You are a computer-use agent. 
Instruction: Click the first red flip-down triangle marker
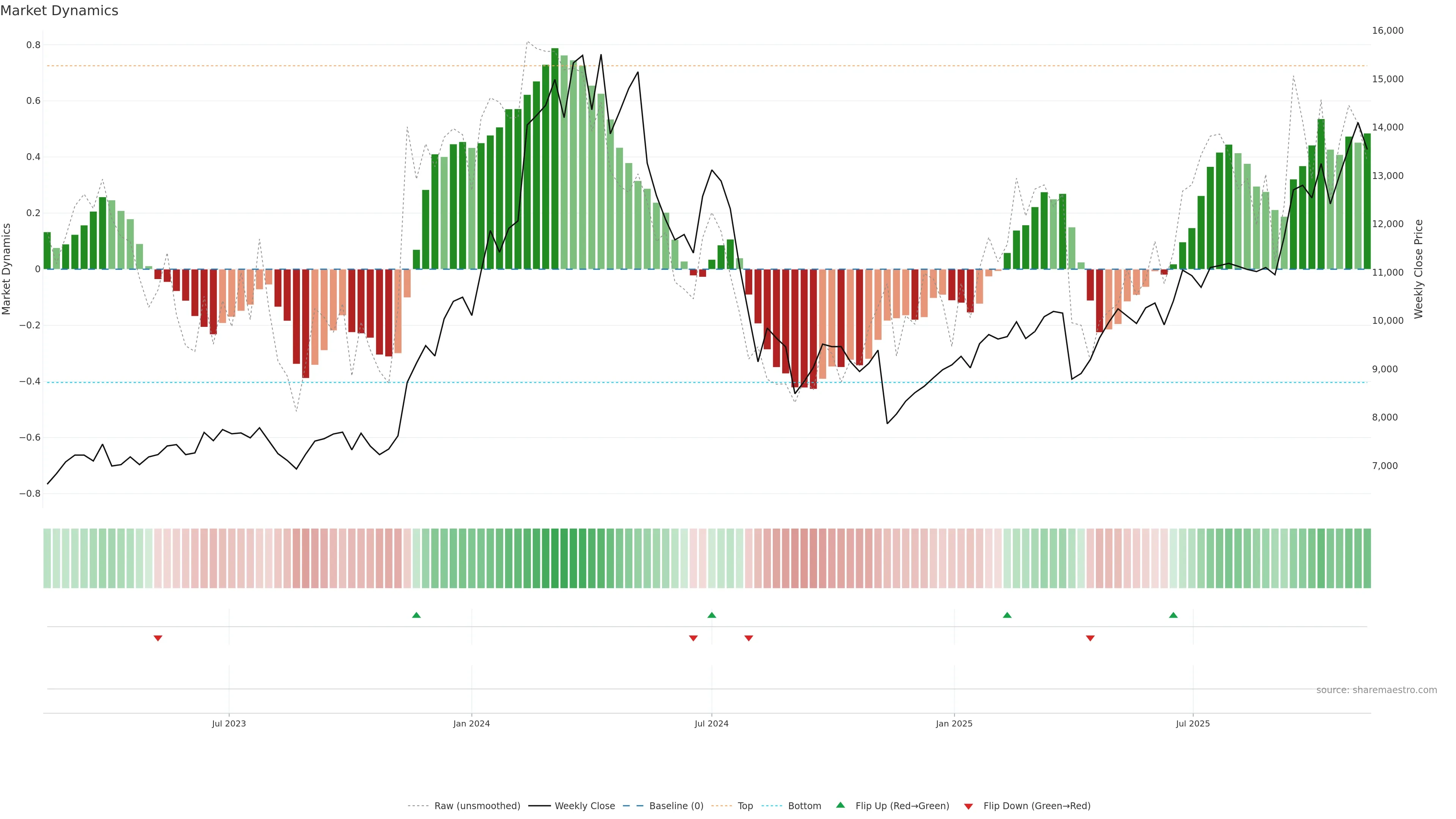click(x=158, y=638)
